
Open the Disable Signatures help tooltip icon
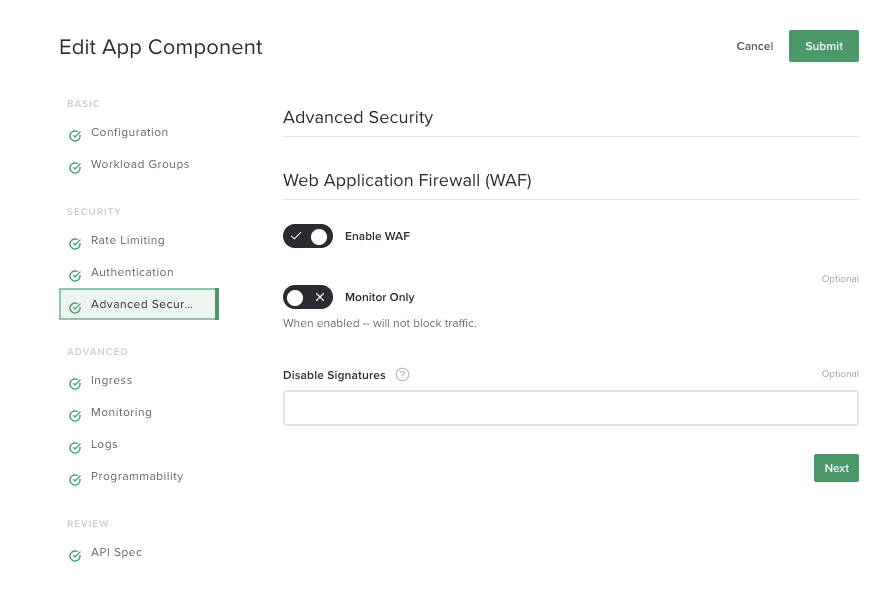point(402,375)
